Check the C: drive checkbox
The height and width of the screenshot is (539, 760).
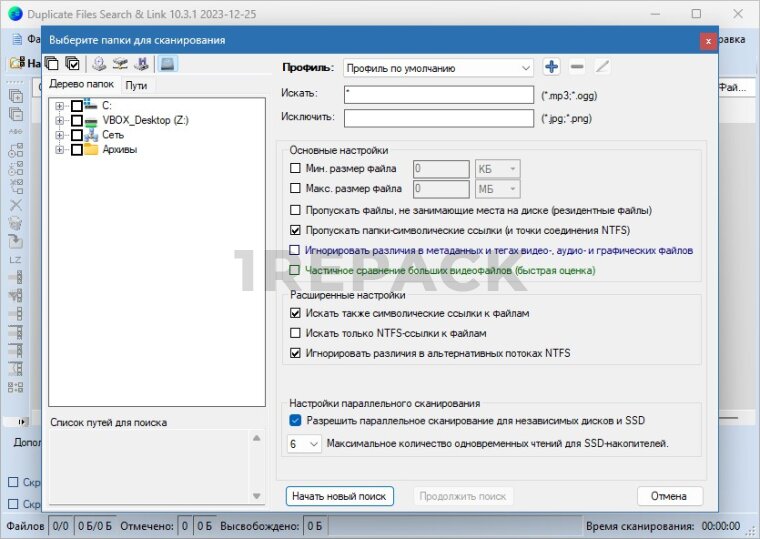pyautogui.click(x=77, y=105)
